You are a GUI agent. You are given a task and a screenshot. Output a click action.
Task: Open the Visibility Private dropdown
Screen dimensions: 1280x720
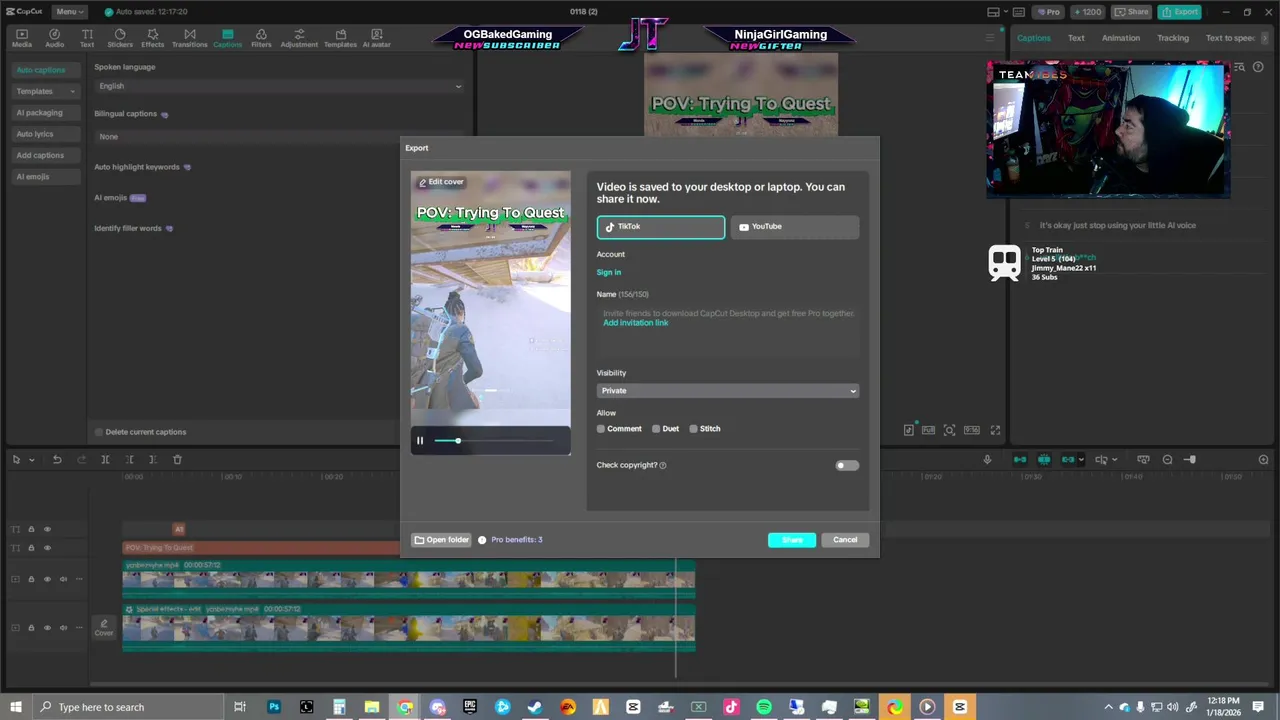727,391
